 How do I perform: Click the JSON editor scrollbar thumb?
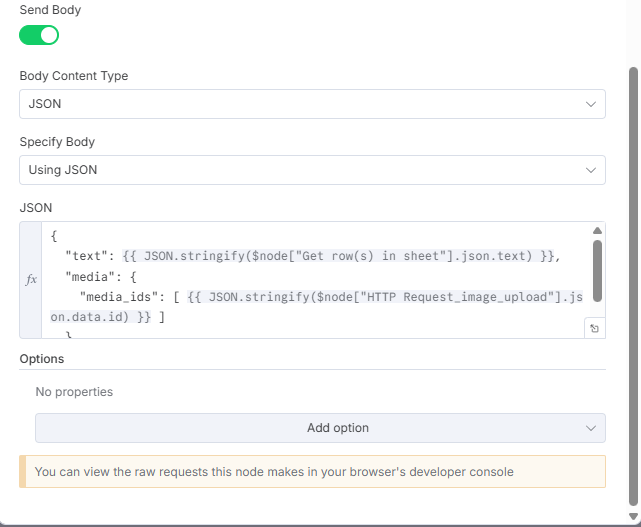click(598, 268)
